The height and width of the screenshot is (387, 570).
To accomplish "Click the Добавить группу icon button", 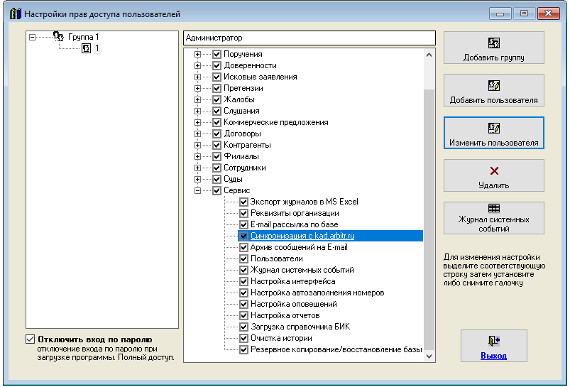I will pos(493,43).
